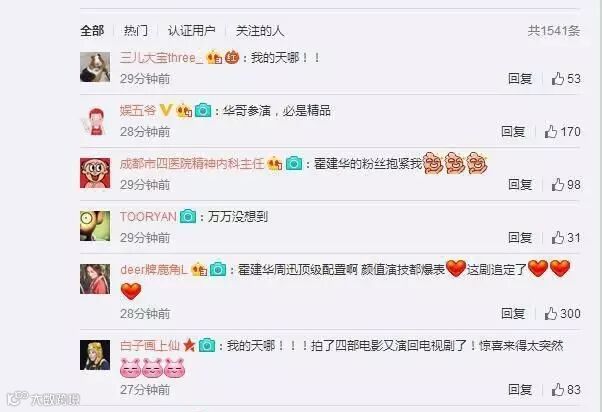Select the 认证用户 tab
Screen dimensions: 602x412
(191, 31)
